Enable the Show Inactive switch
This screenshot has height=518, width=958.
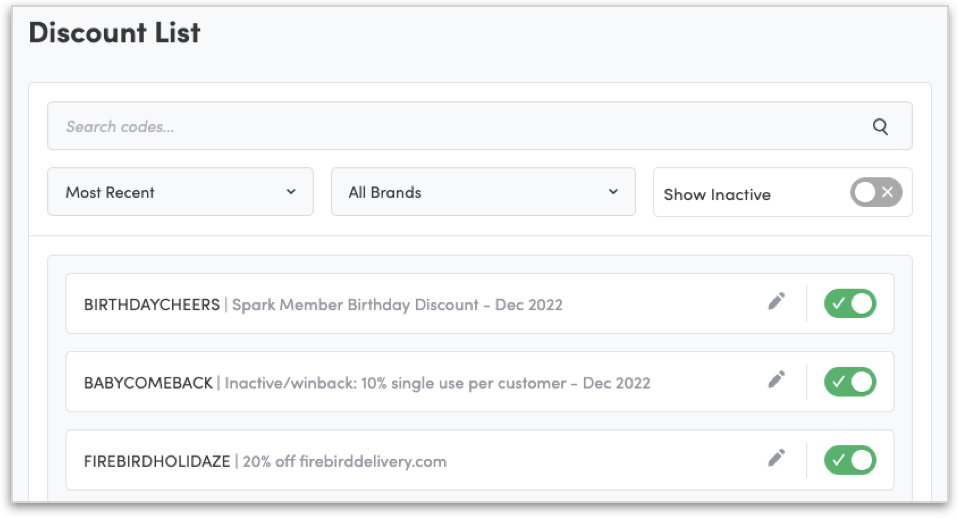pyautogui.click(x=876, y=193)
